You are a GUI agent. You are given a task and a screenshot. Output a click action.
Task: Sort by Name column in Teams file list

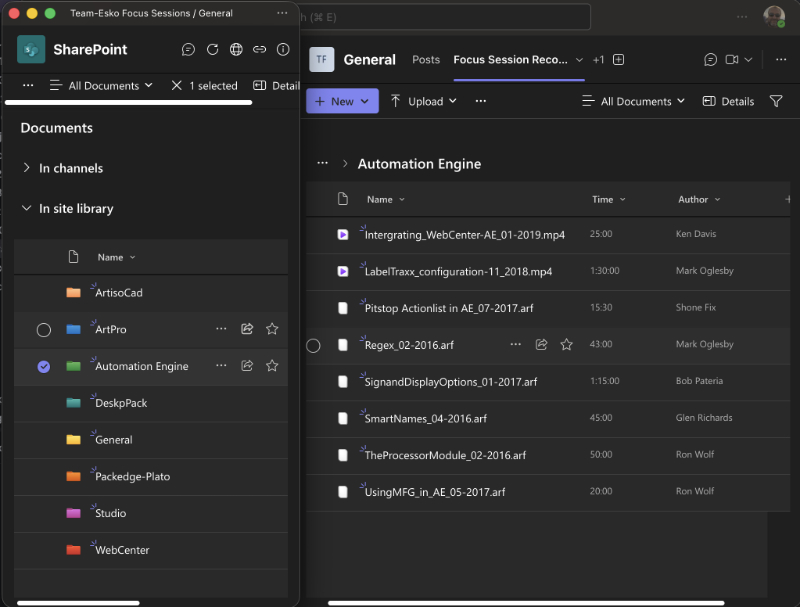[385, 199]
